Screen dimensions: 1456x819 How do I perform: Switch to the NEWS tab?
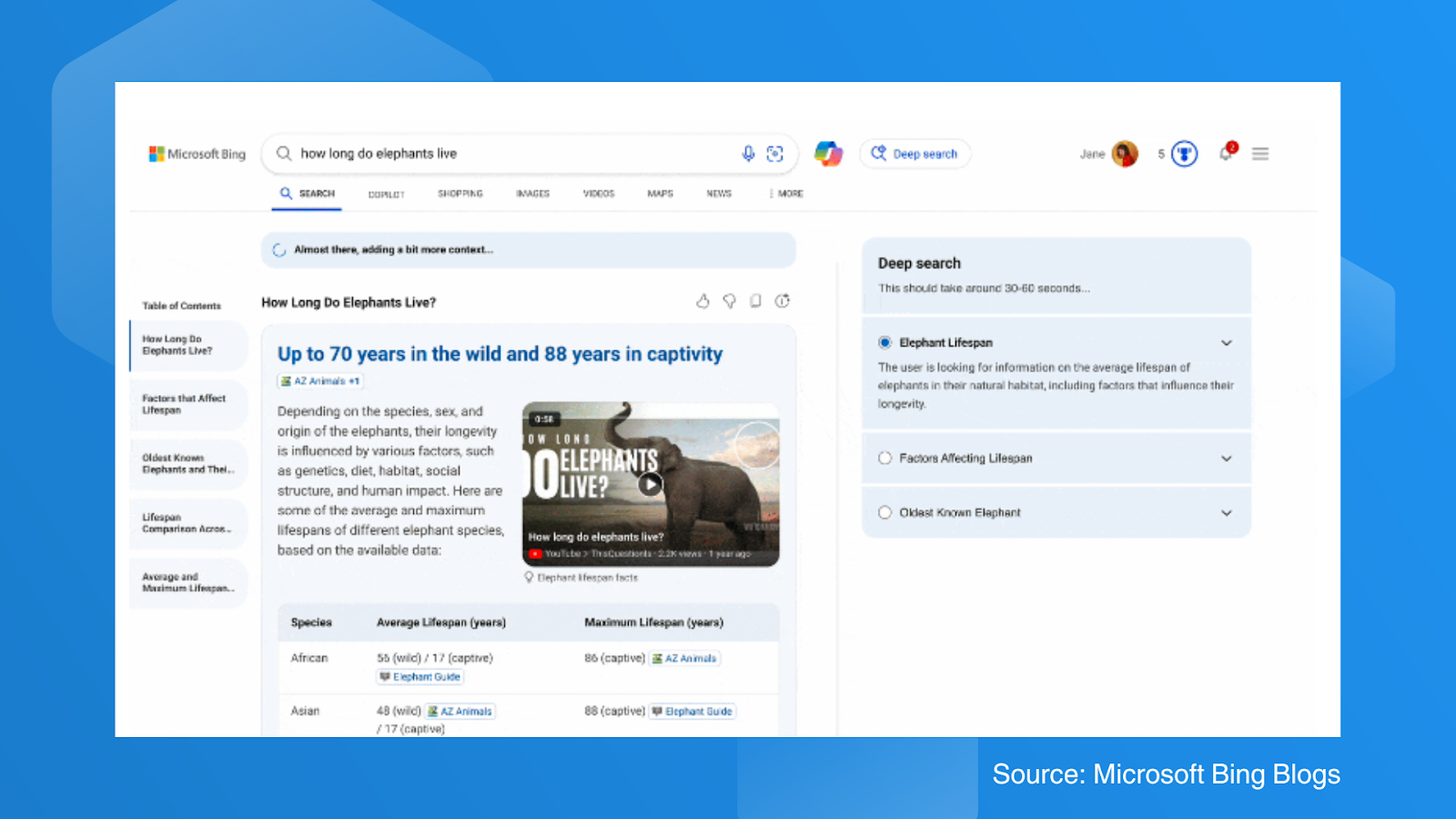click(719, 194)
